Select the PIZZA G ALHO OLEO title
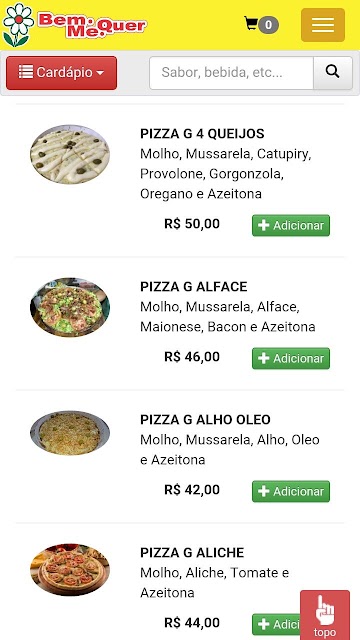The height and width of the screenshot is (640, 360). (205, 420)
